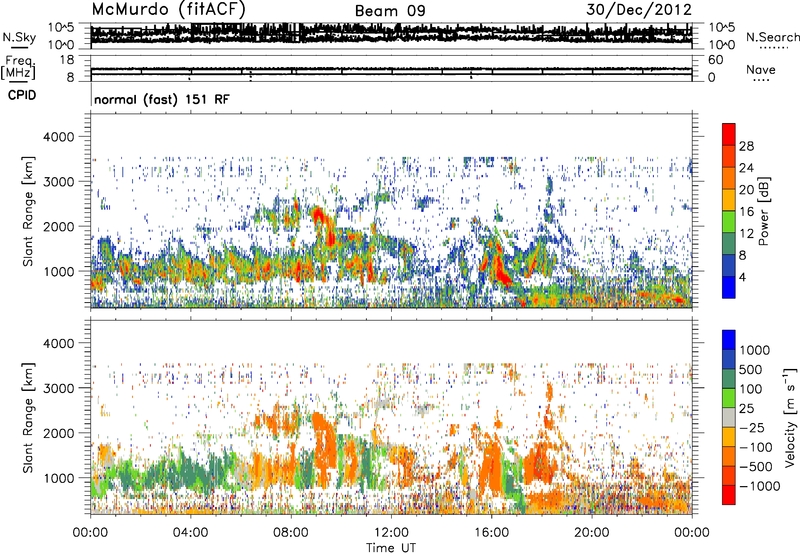Click the gray -25 to 25 Velocity colorbar segment
The height and width of the screenshot is (554, 800).
729,418
